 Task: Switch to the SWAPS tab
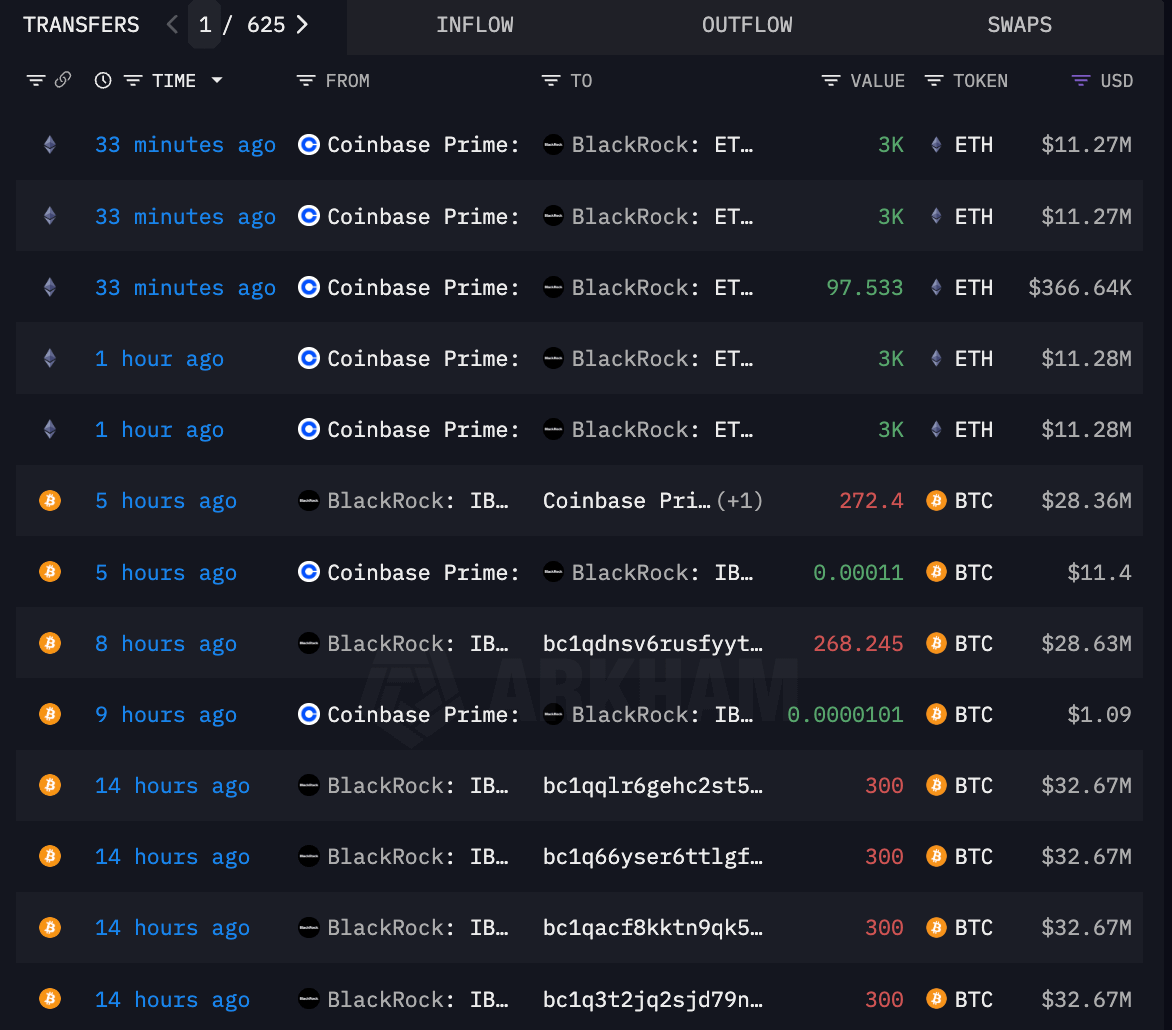[x=1020, y=25]
